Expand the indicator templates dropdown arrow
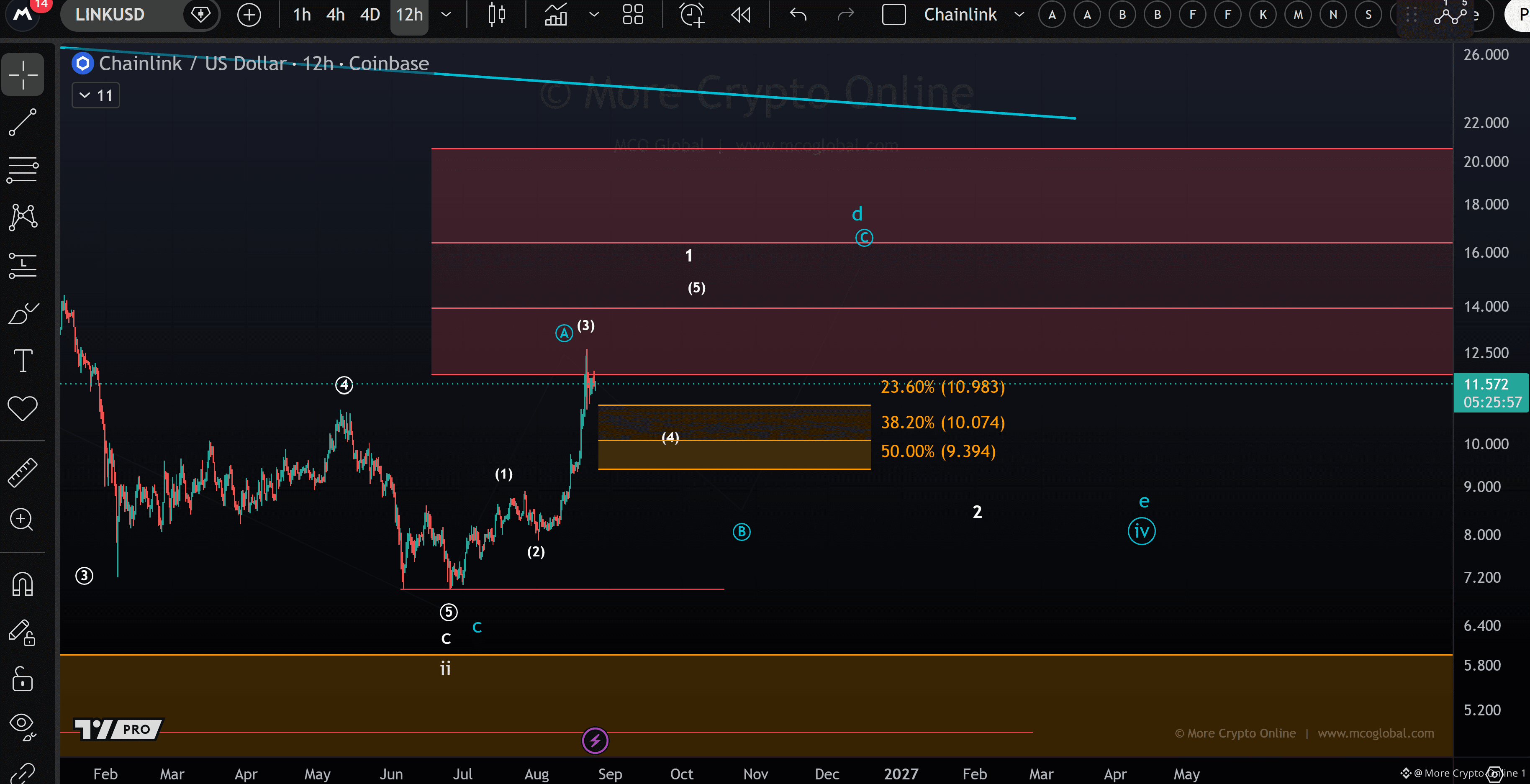Screen dimensions: 1530x784 [x=593, y=14]
